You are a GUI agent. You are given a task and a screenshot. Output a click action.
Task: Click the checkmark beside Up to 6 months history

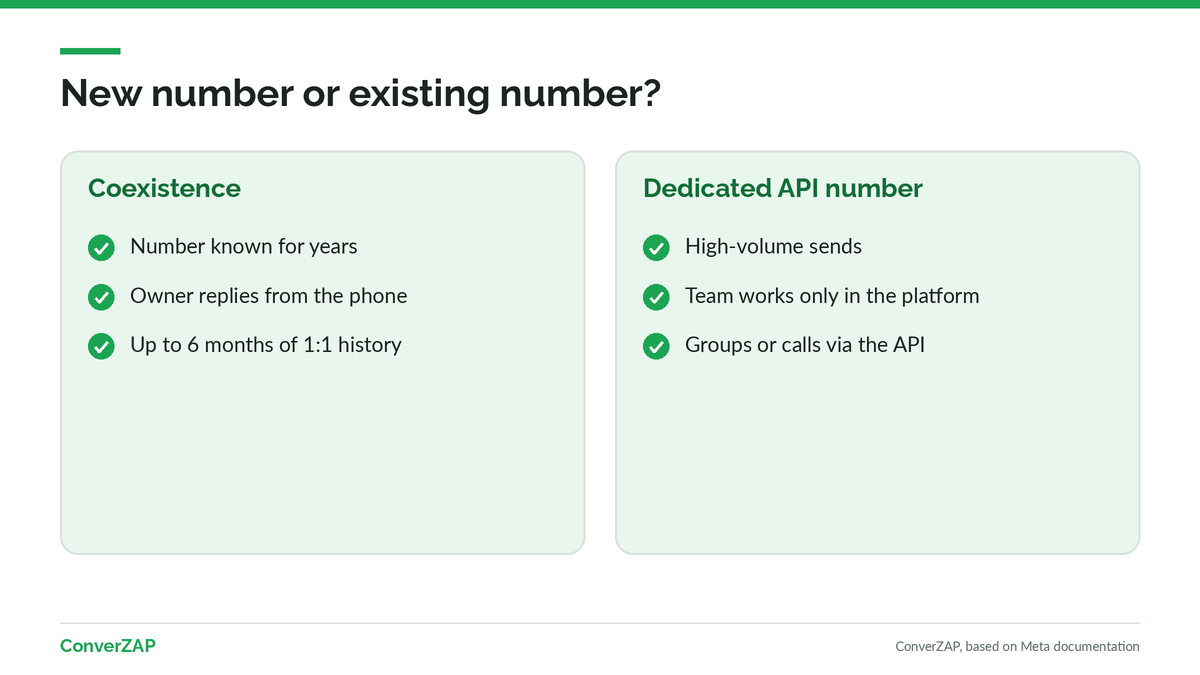(x=101, y=346)
